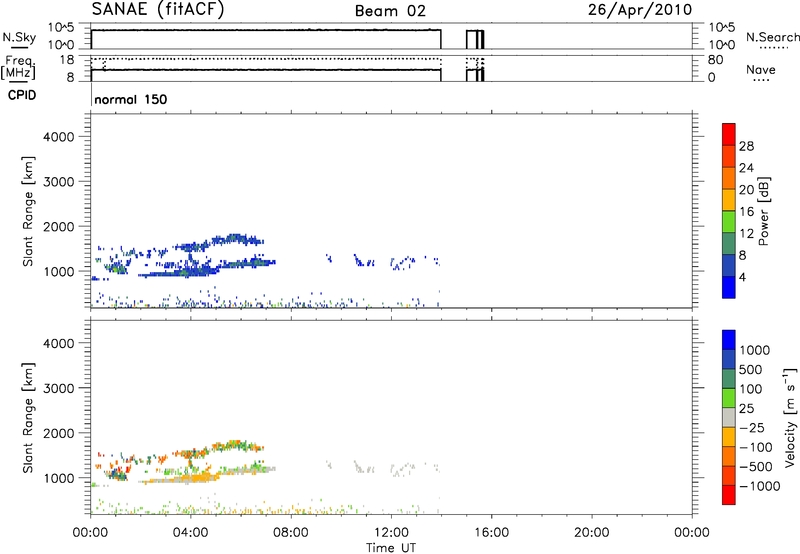Click the "04:00" time axis tick label

tap(190, 533)
